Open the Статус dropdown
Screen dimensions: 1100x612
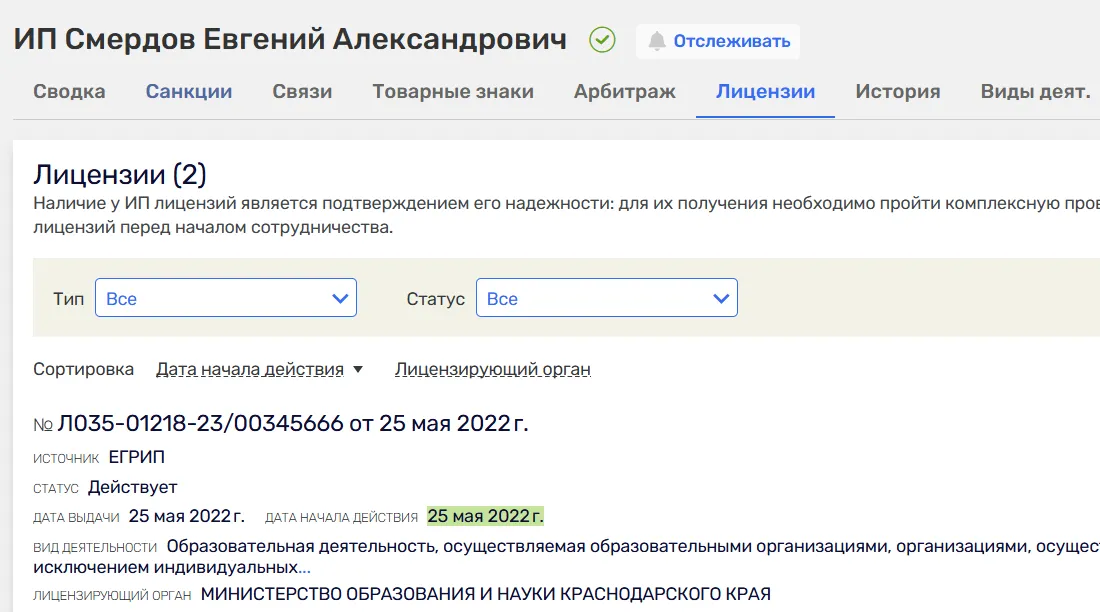point(607,298)
